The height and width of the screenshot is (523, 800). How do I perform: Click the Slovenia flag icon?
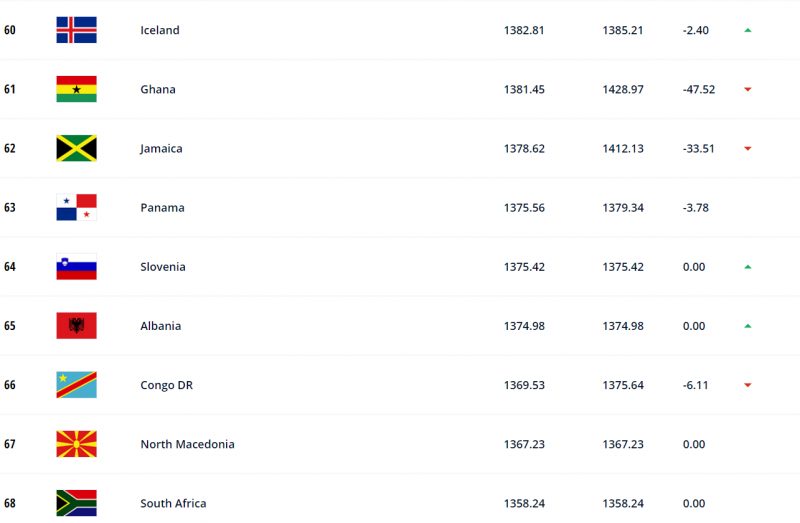[77, 267]
